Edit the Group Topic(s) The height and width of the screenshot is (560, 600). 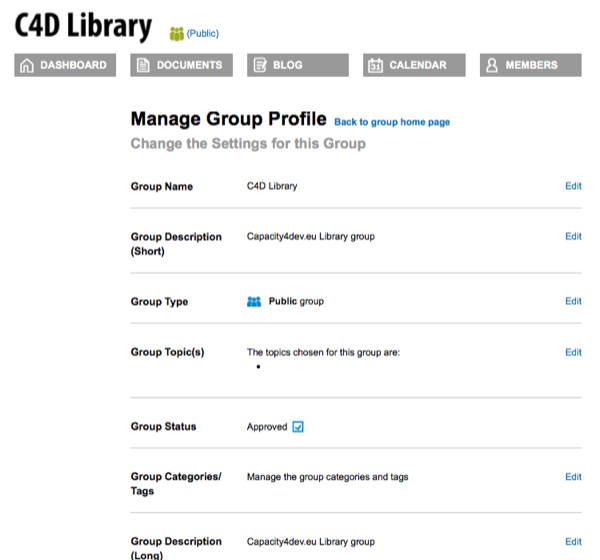[573, 352]
